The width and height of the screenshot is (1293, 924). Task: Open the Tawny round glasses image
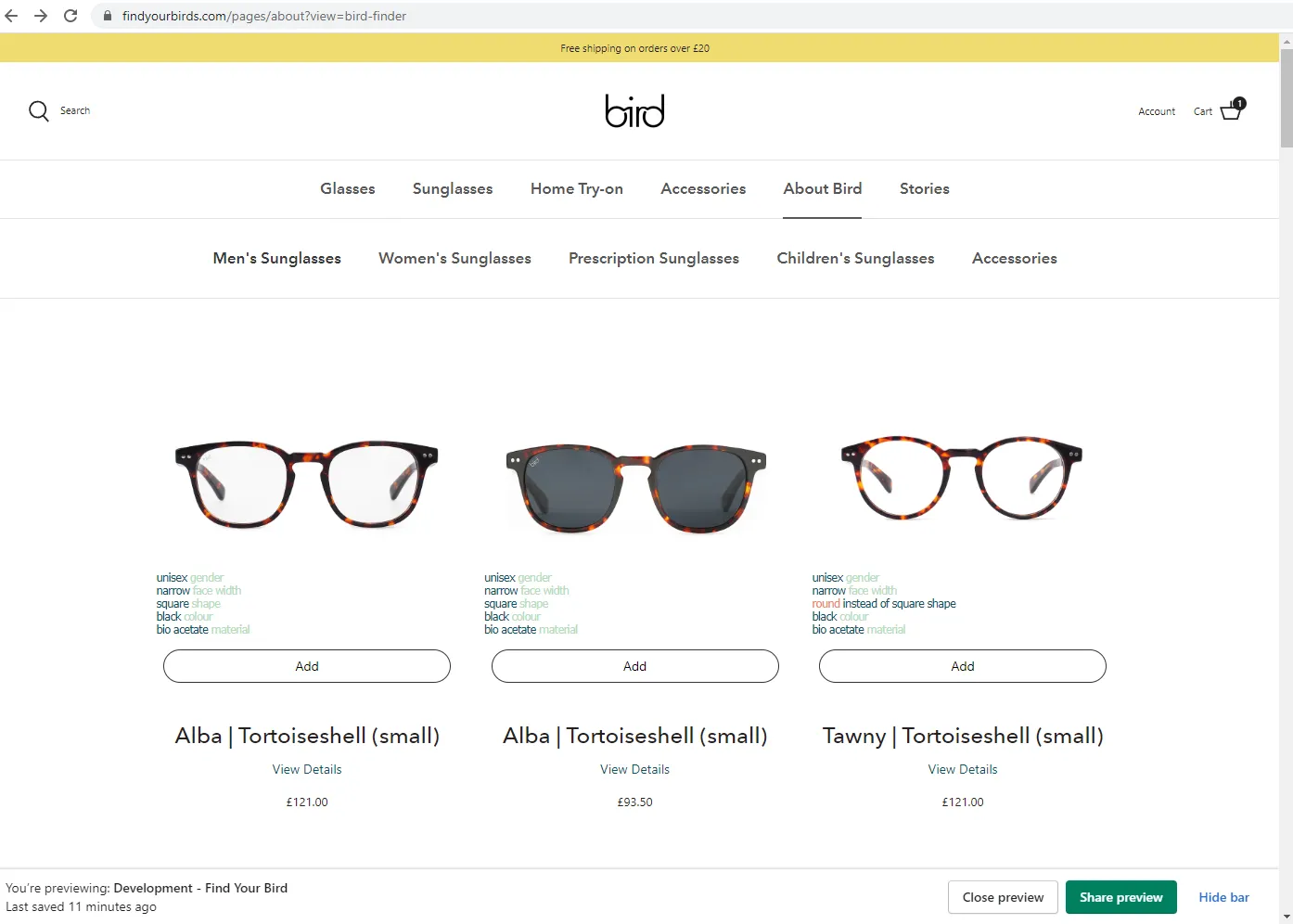pyautogui.click(x=962, y=477)
